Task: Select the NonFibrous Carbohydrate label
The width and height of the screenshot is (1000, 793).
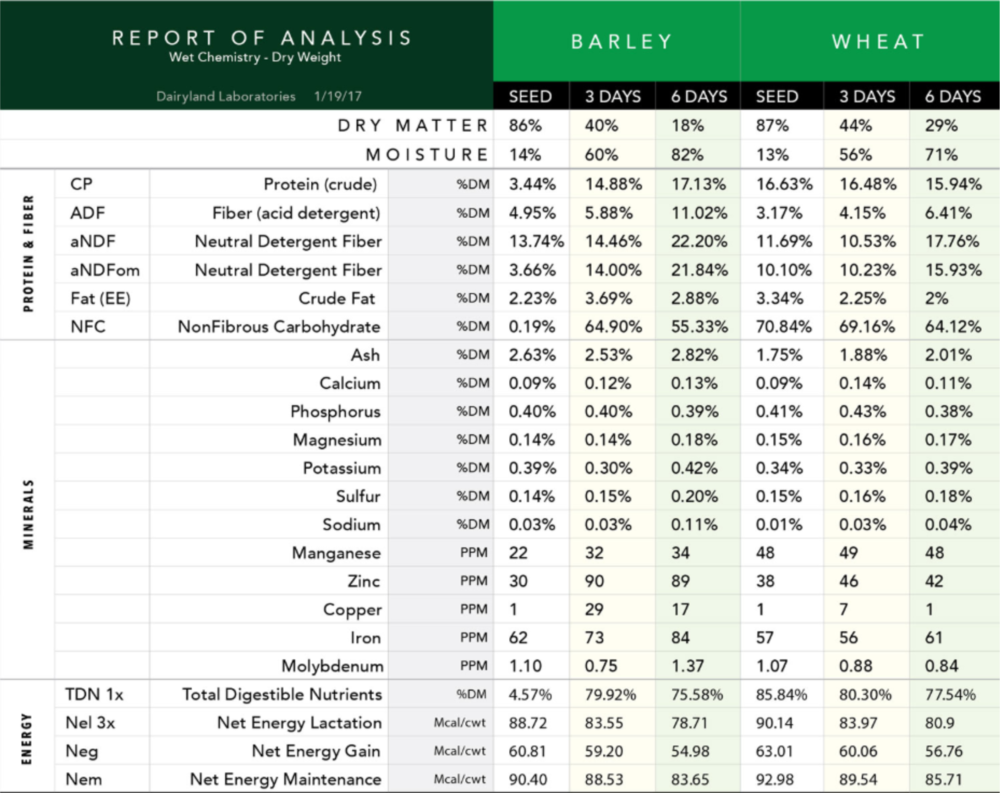Action: point(279,326)
